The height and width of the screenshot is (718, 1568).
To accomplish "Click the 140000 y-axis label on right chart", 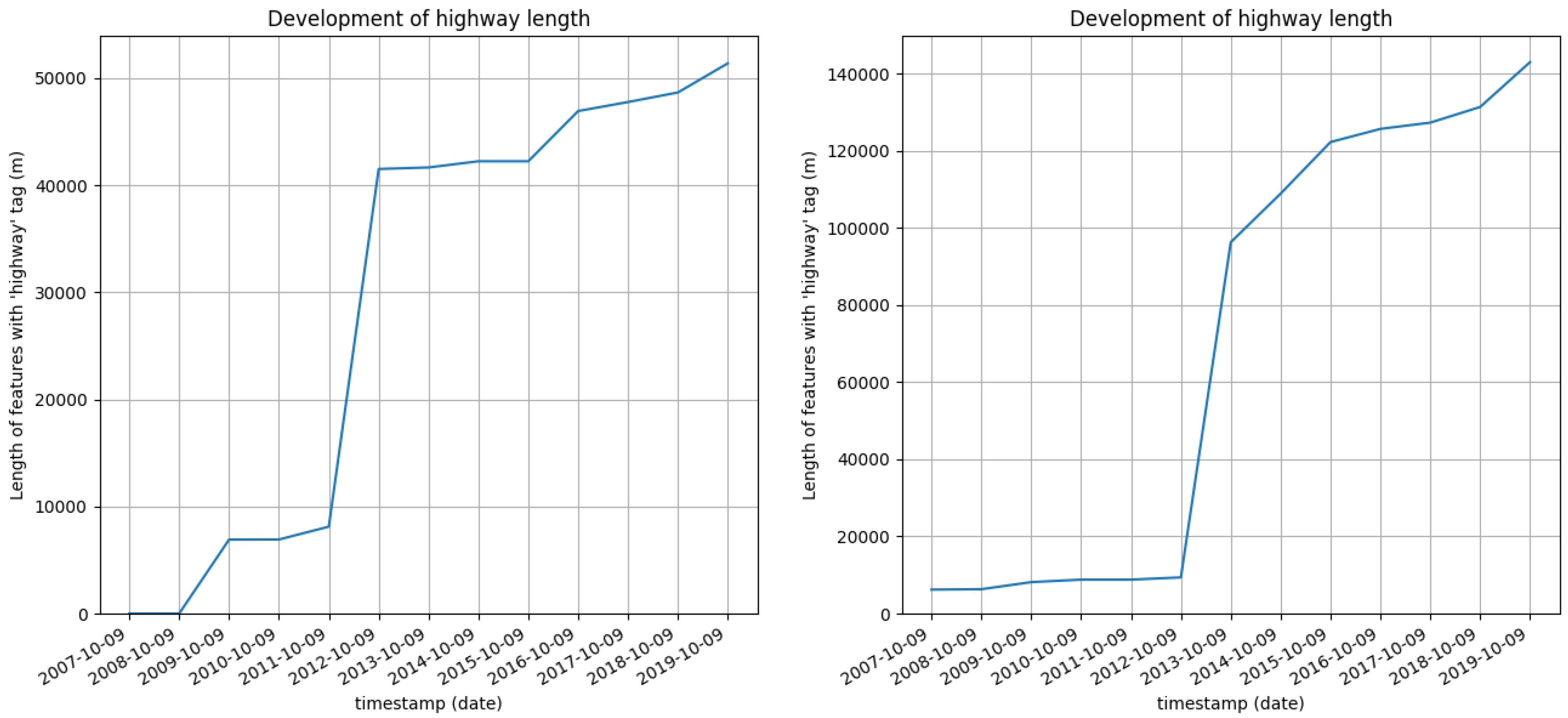I will click(x=859, y=75).
